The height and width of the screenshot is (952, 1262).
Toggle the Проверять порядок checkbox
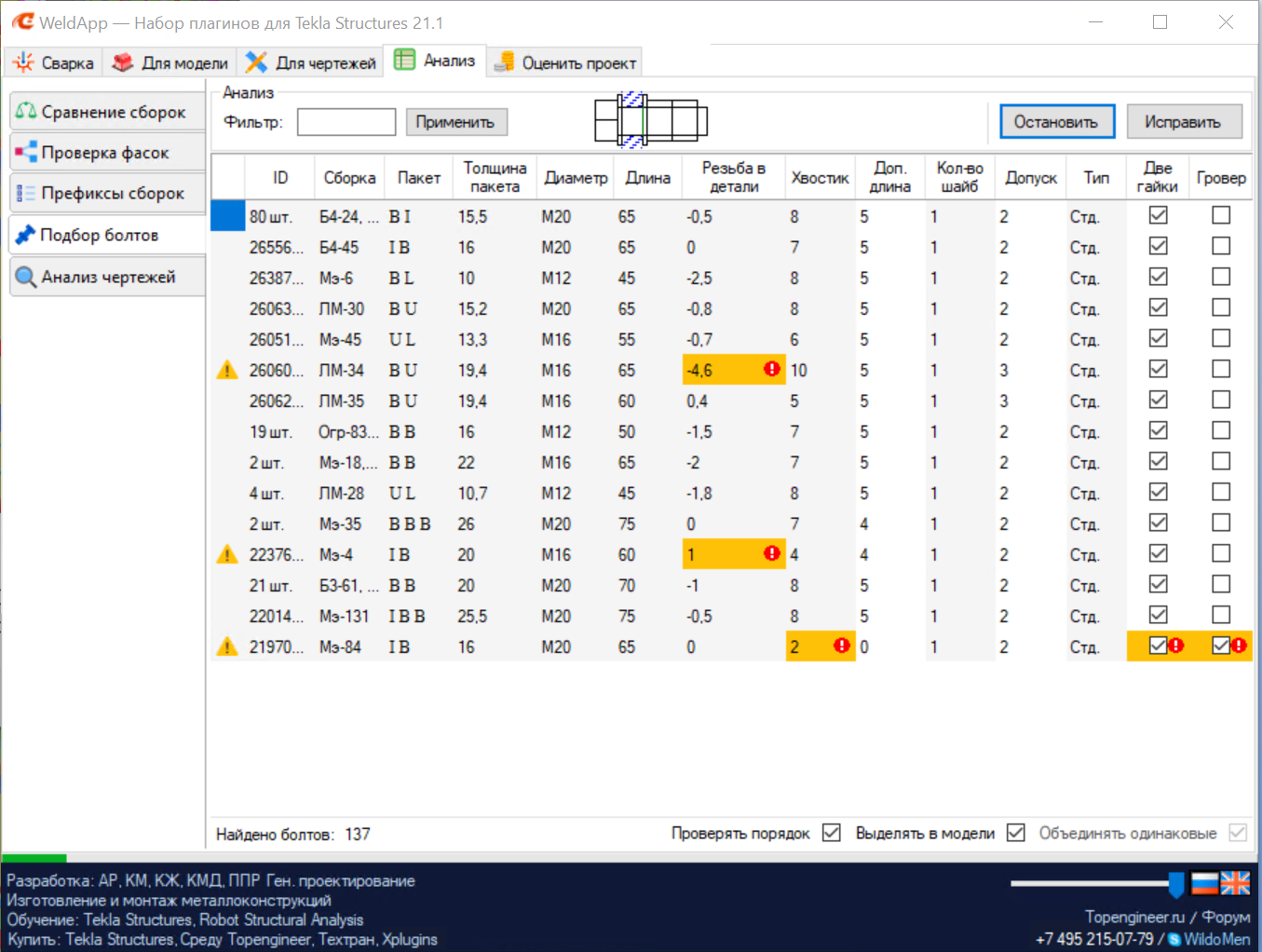pos(832,833)
